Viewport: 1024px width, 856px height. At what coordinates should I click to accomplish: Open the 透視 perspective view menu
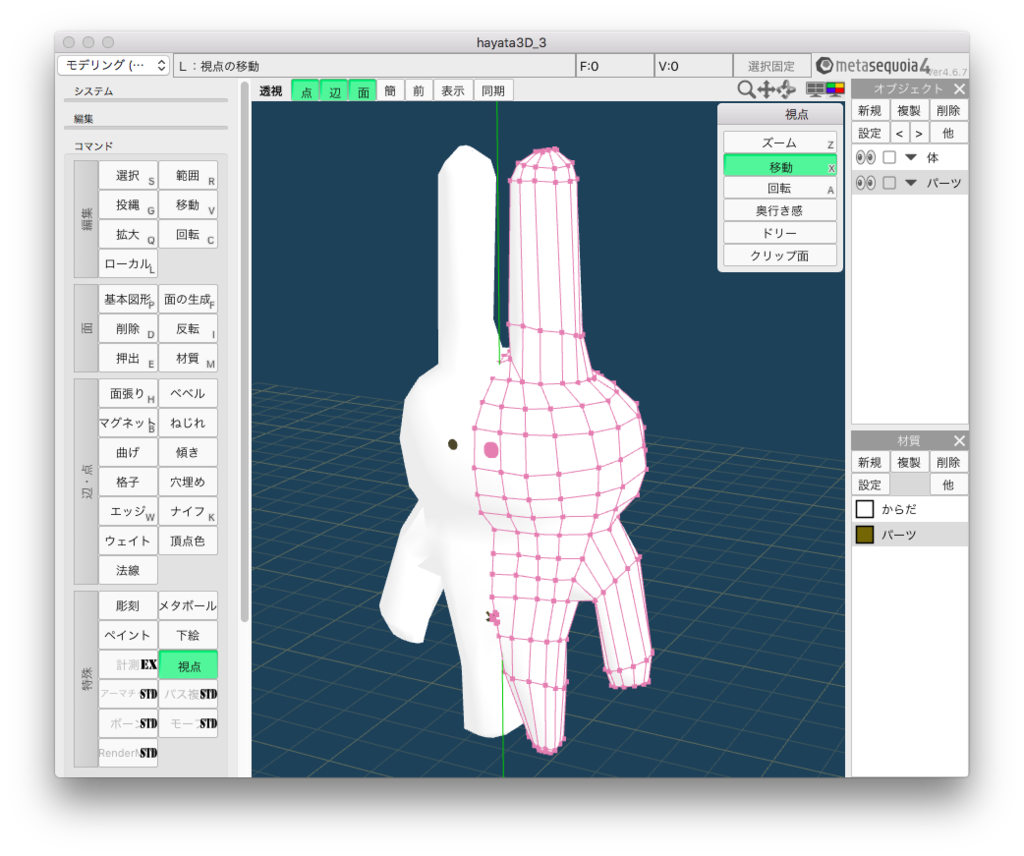(x=271, y=91)
